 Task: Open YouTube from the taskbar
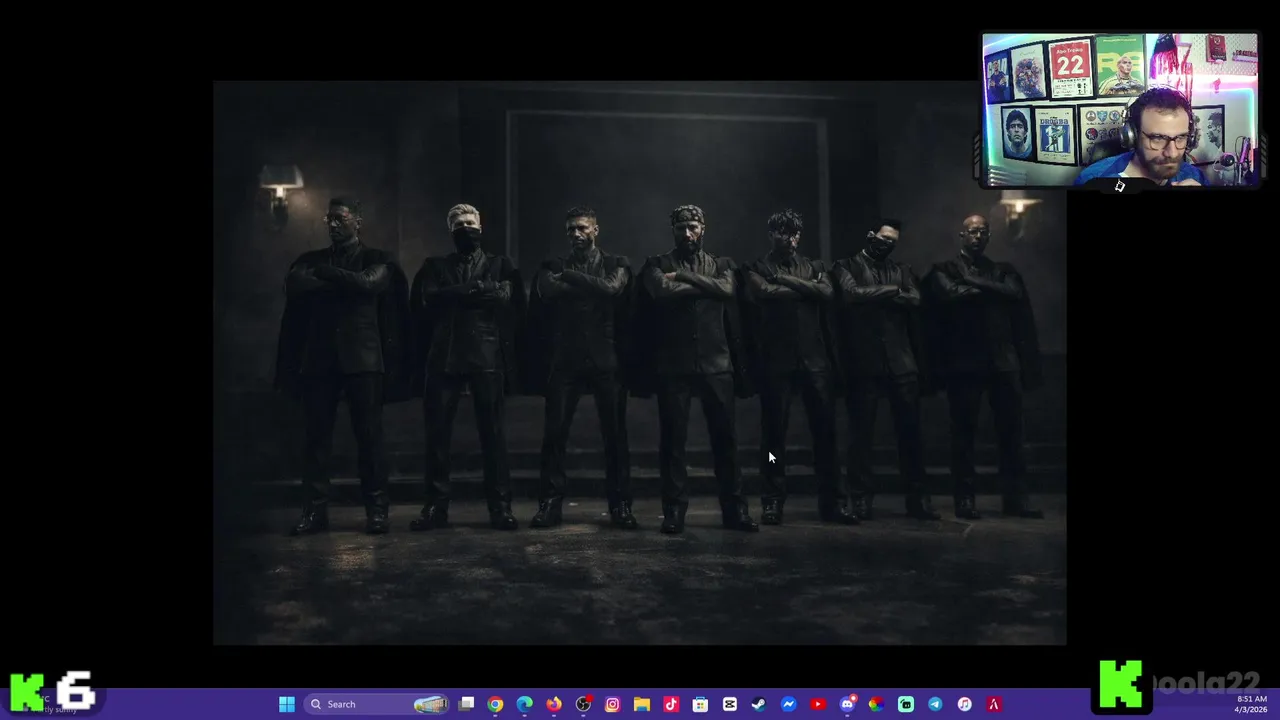point(818,704)
